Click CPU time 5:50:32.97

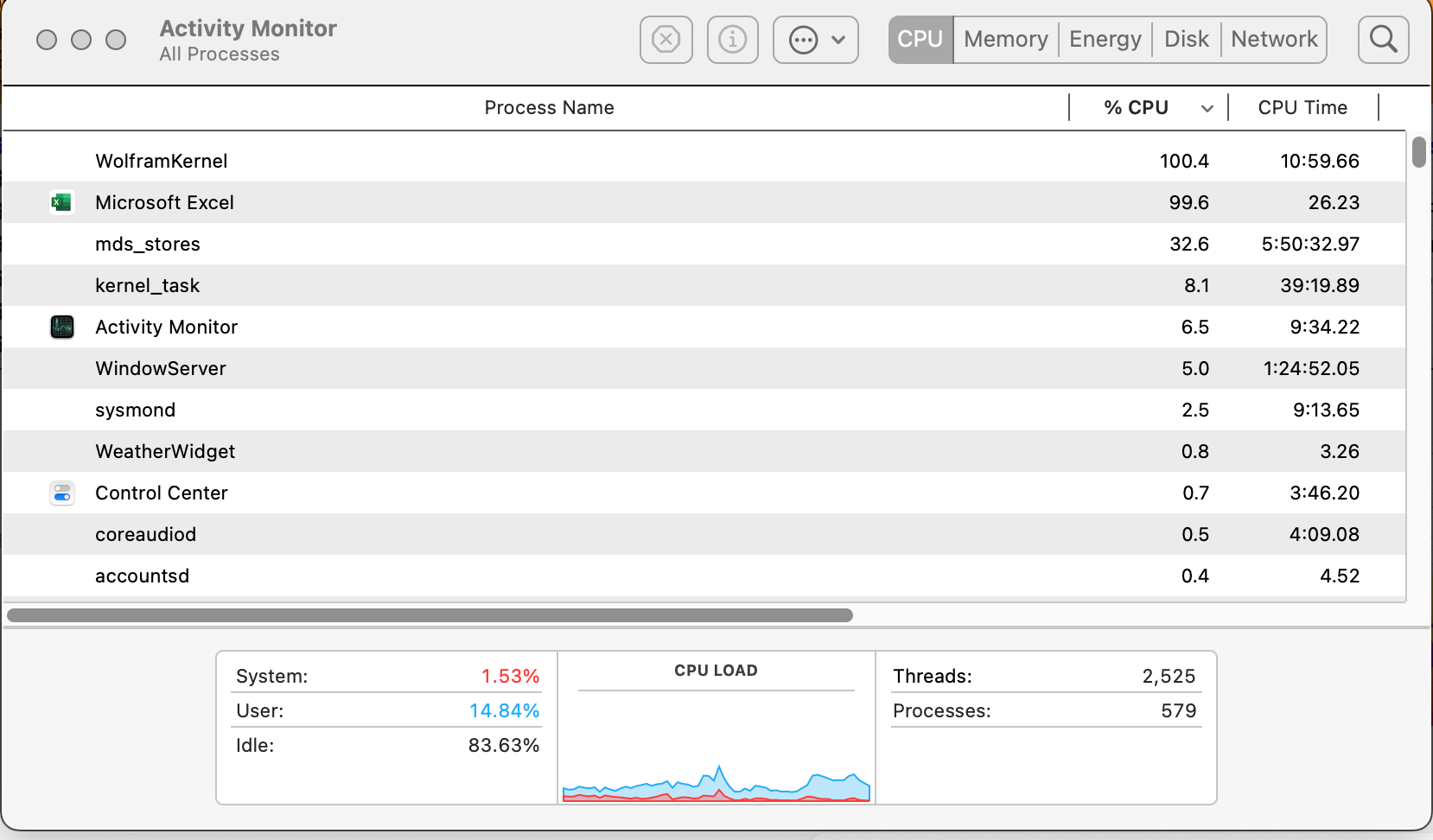(x=1310, y=244)
